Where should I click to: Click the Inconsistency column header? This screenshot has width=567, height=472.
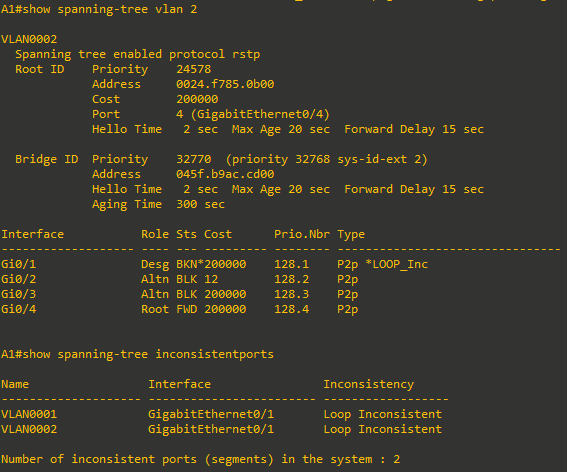coord(368,384)
